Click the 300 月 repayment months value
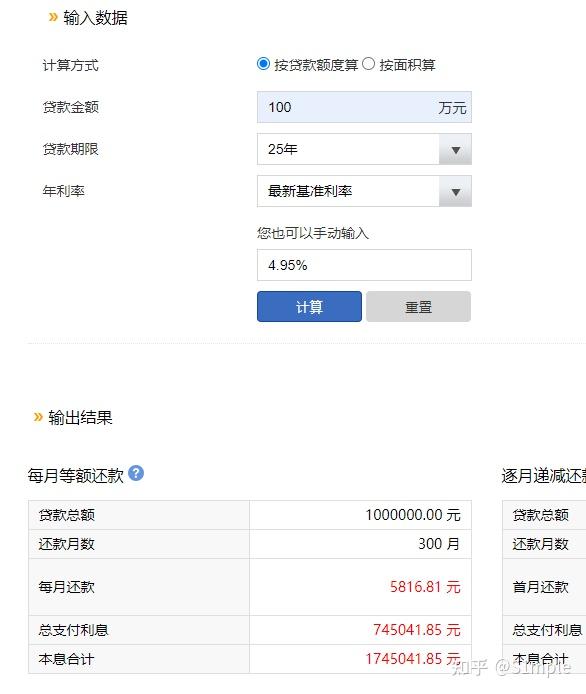Viewport: 586px width, 694px height. tap(439, 544)
